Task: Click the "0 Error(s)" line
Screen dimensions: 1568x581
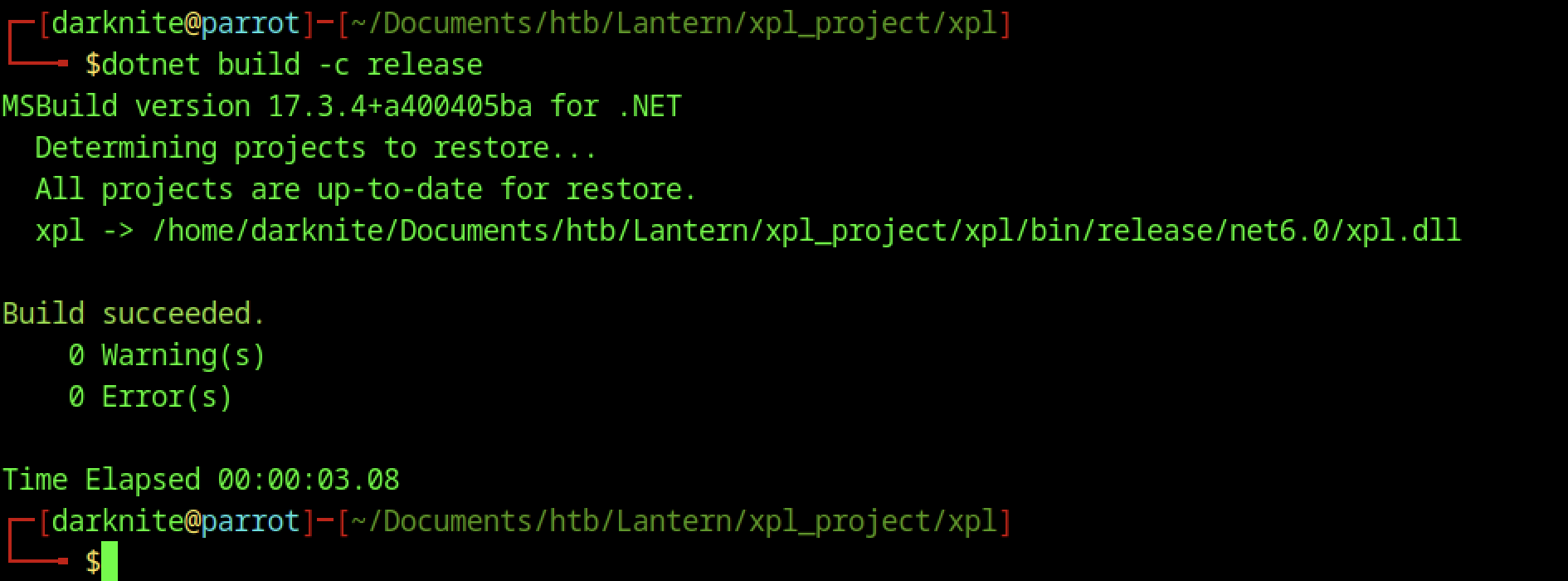Action: coord(150,397)
